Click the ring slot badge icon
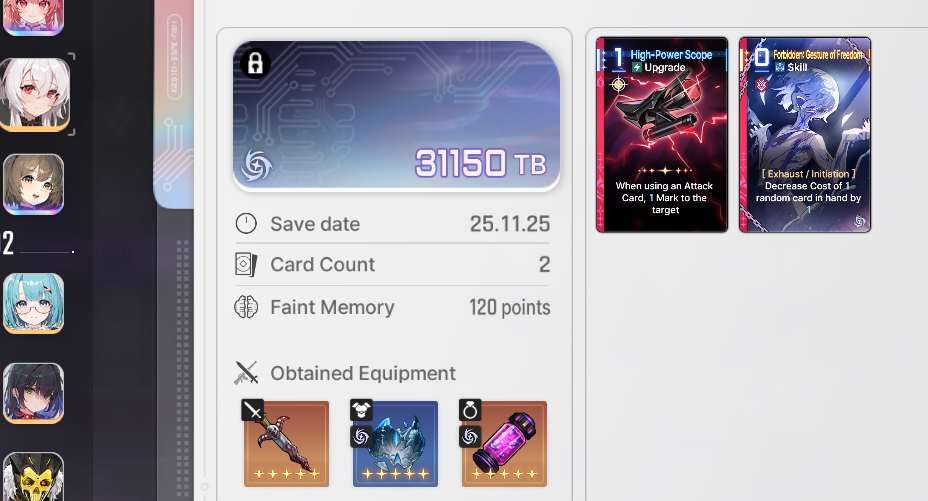 [470, 410]
